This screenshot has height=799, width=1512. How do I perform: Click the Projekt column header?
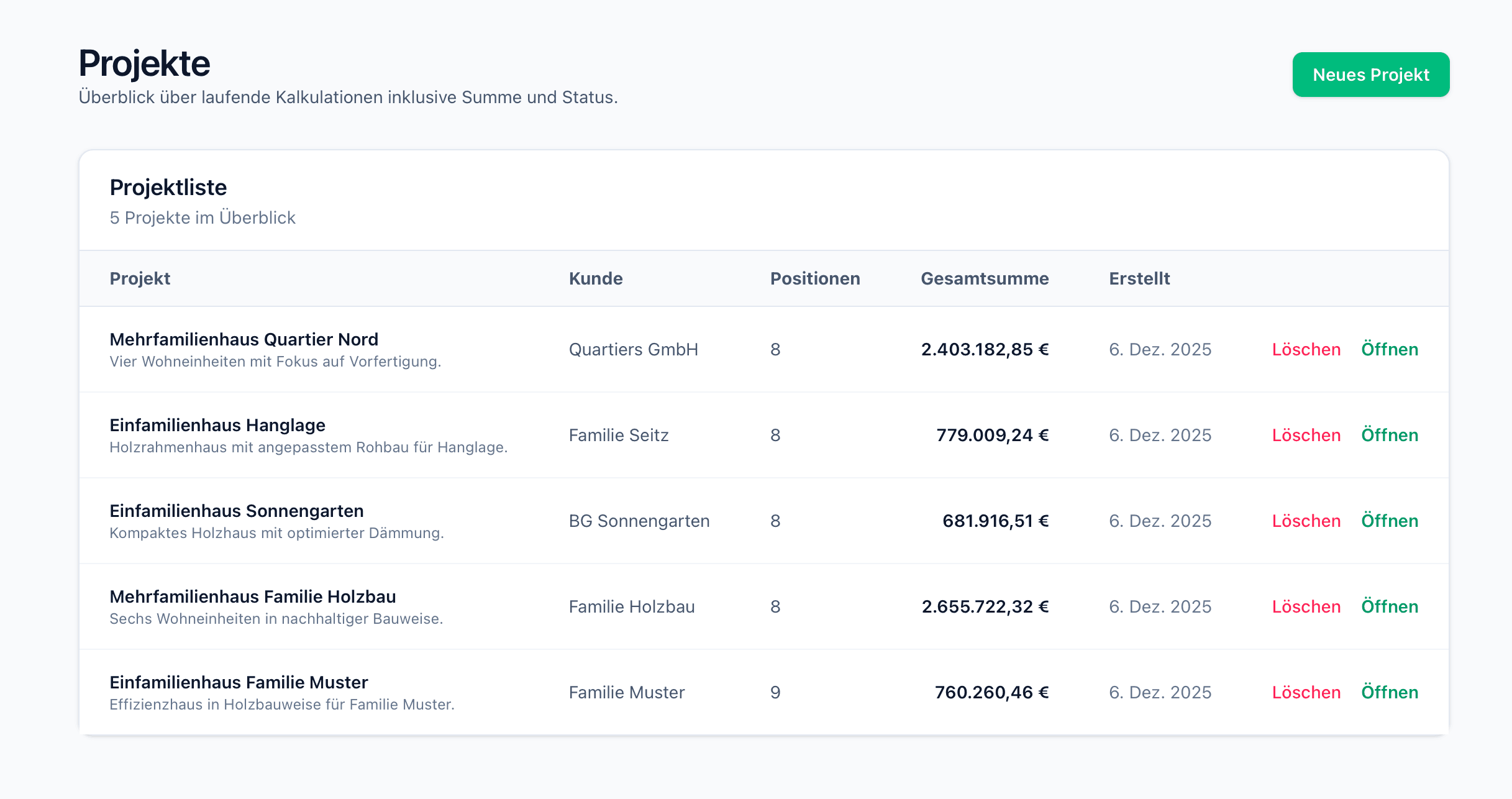(140, 278)
